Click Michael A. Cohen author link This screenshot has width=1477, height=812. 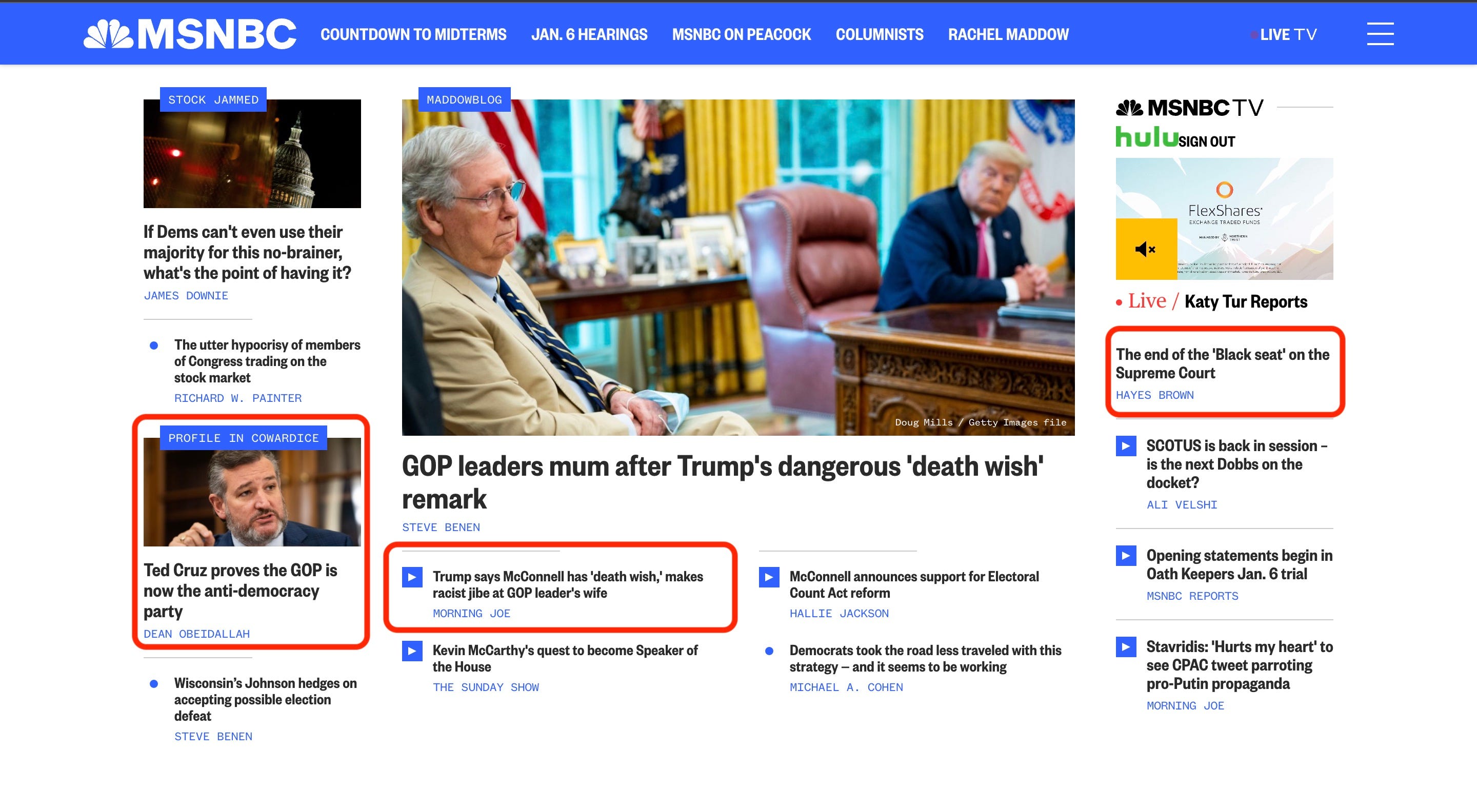tap(846, 687)
